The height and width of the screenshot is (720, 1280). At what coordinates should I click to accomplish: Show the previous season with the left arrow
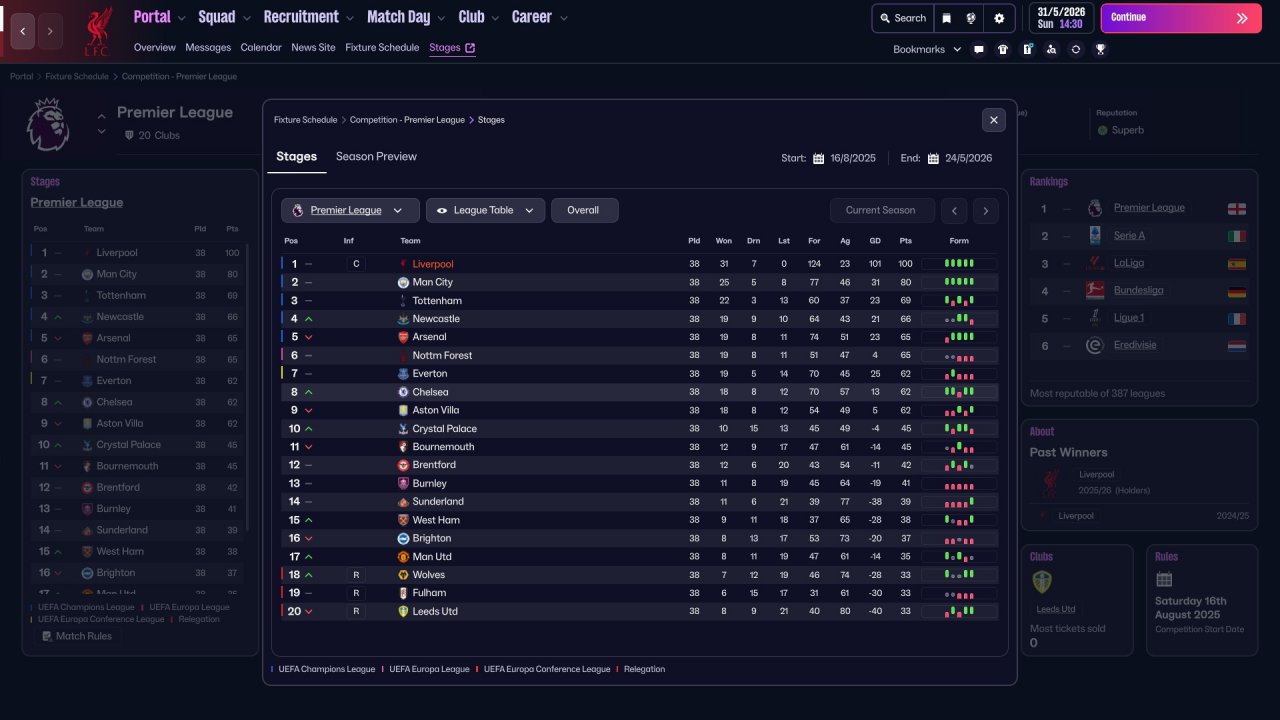click(x=956, y=210)
